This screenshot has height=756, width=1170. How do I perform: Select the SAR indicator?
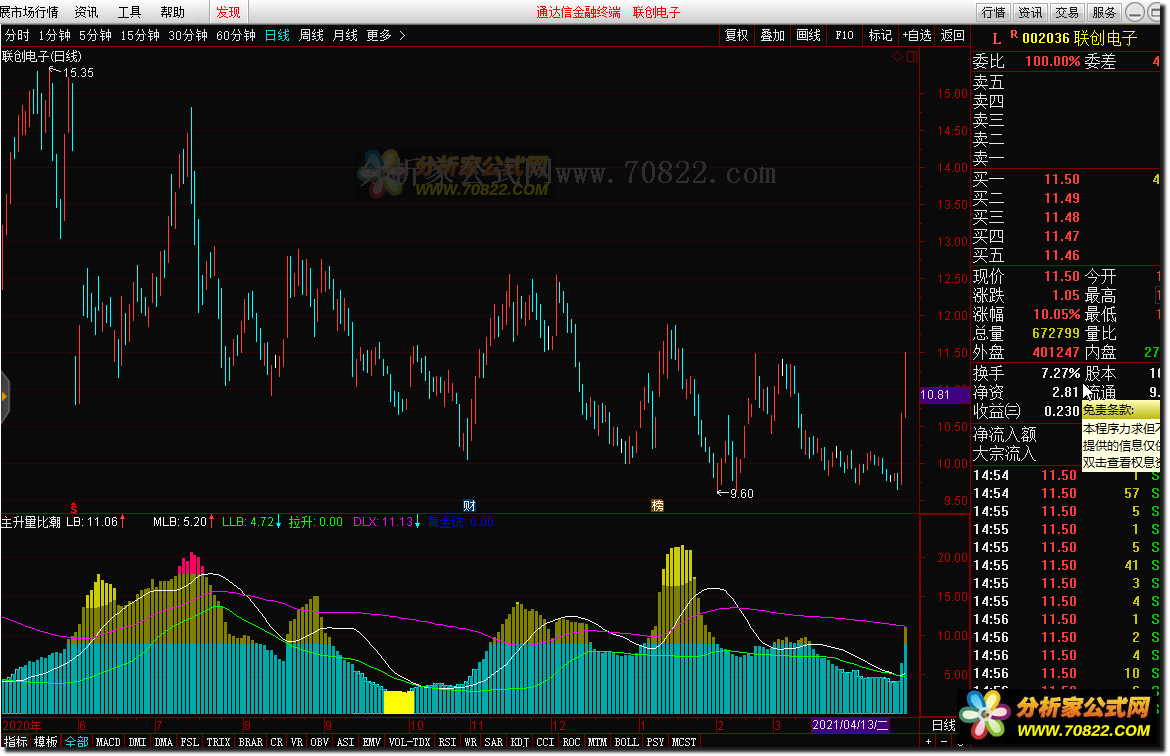[493, 742]
